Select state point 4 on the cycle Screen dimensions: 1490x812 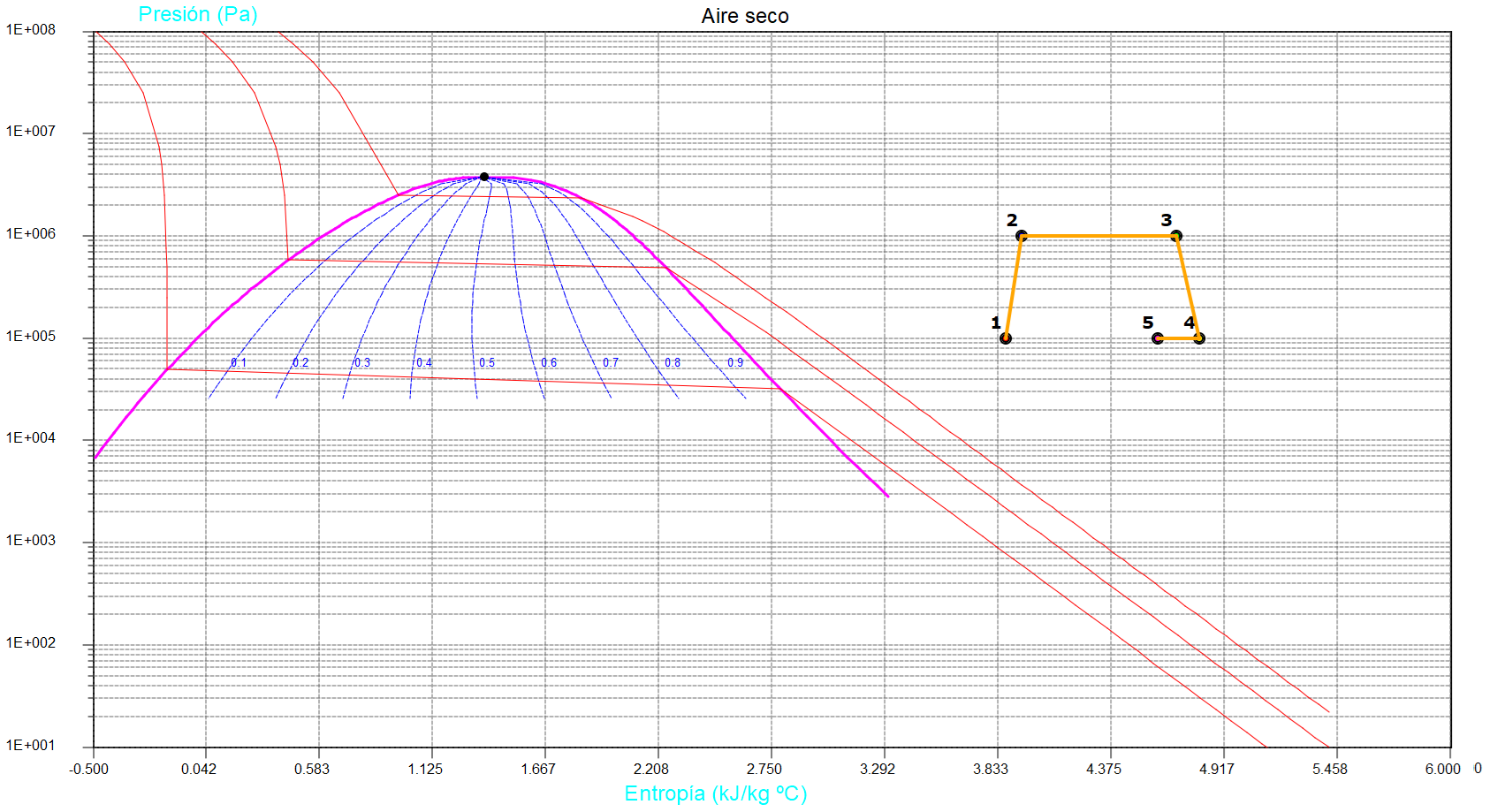click(x=1199, y=338)
